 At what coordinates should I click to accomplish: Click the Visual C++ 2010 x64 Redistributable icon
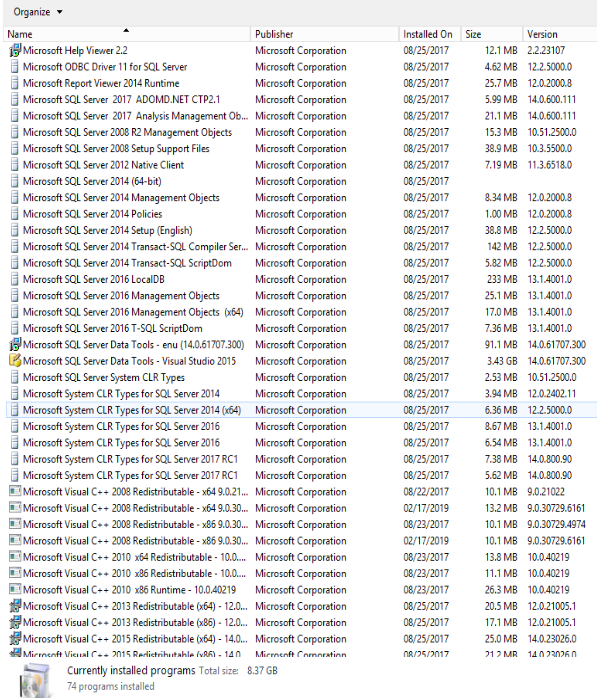15,557
